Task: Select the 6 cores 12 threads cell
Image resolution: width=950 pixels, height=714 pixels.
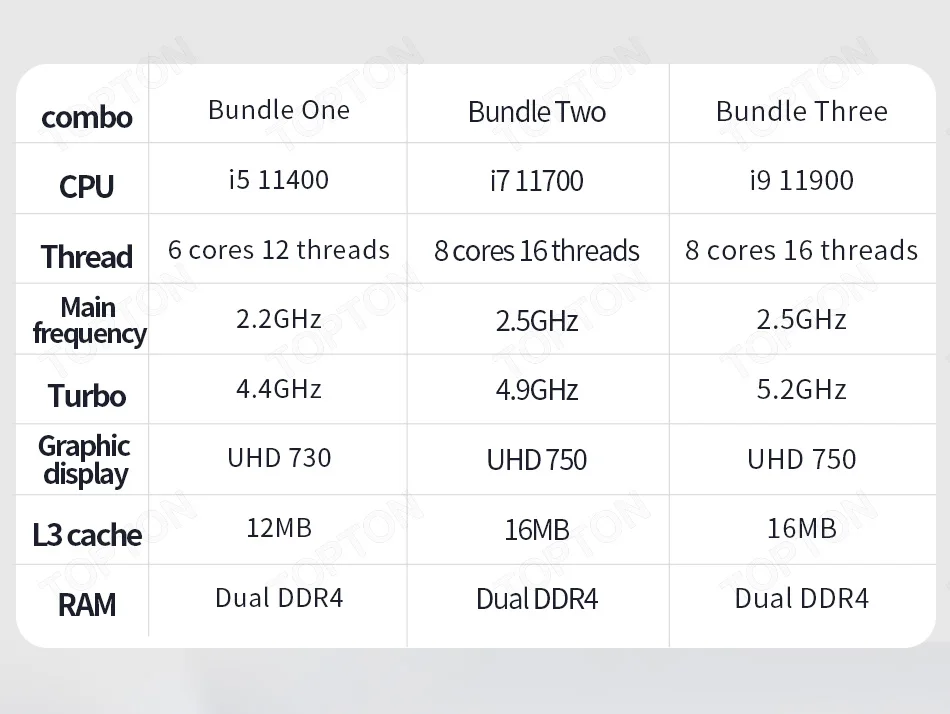Action: point(279,250)
